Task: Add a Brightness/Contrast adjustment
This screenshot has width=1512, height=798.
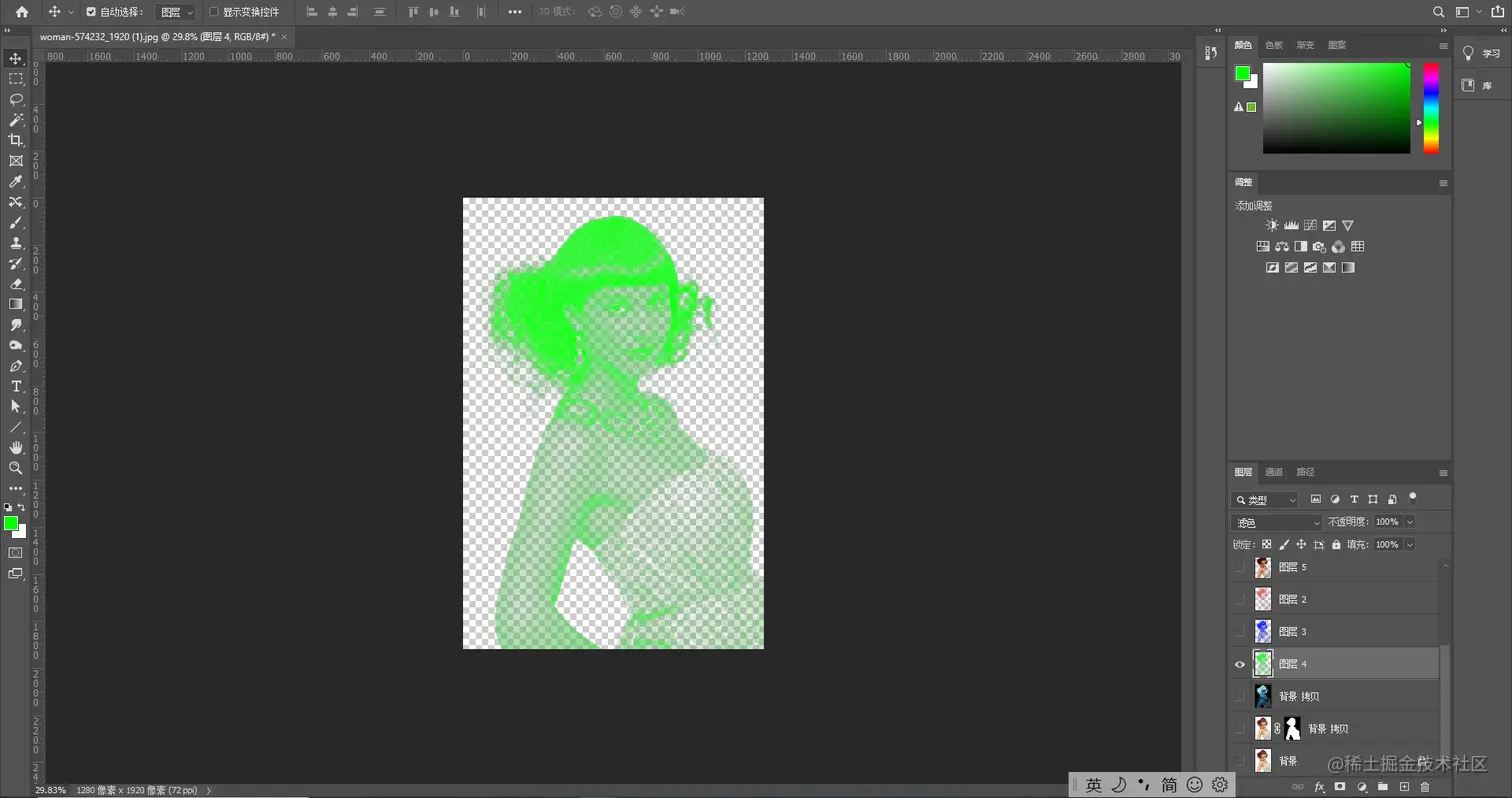Action: click(1271, 226)
